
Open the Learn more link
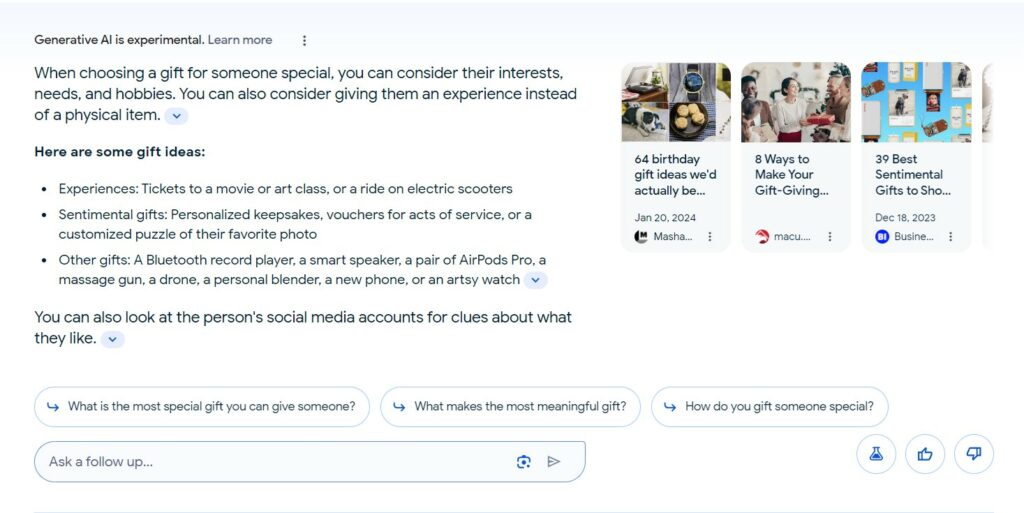pos(240,40)
